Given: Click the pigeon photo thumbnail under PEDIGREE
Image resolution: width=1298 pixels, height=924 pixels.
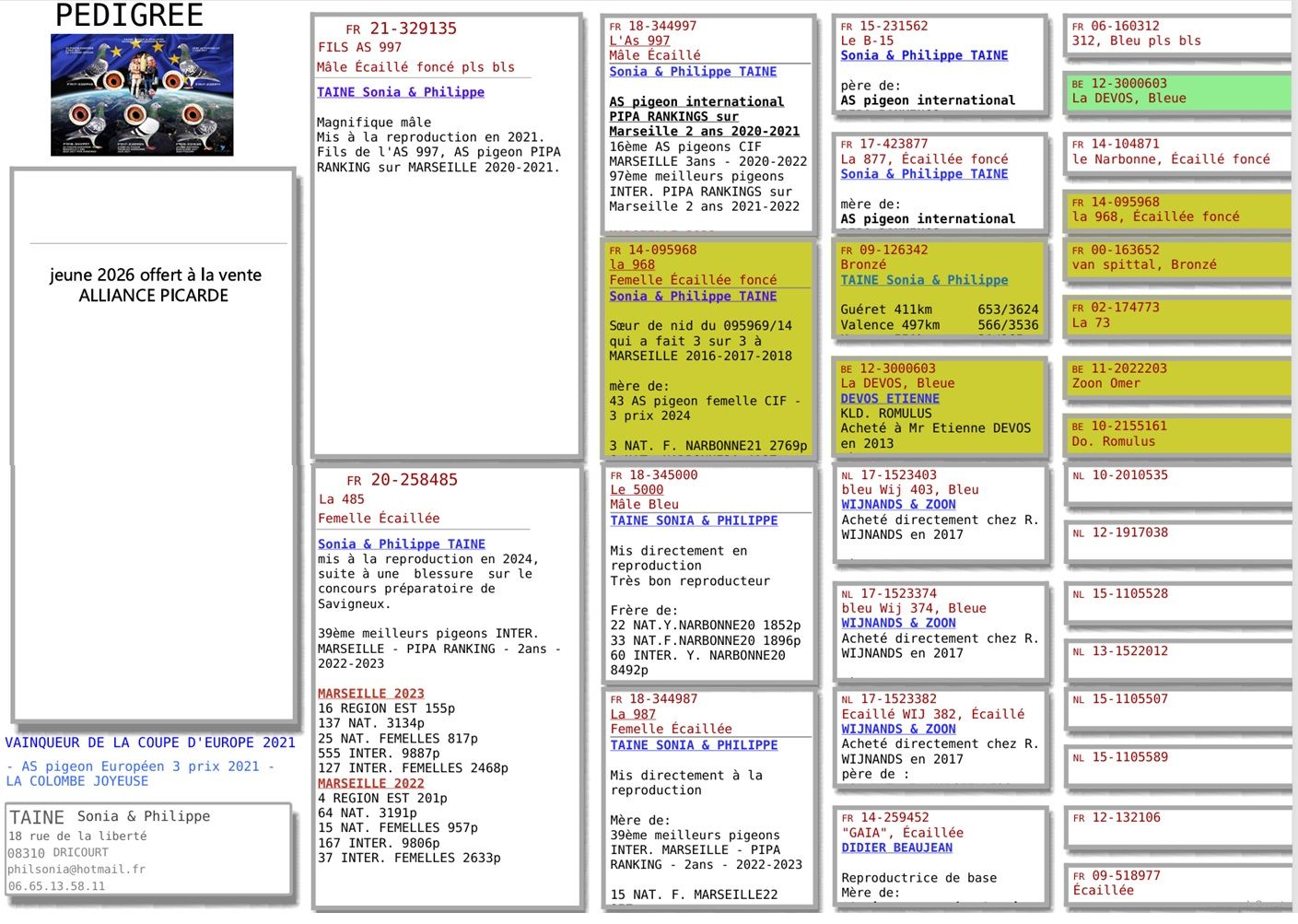Looking at the screenshot, I should [142, 95].
